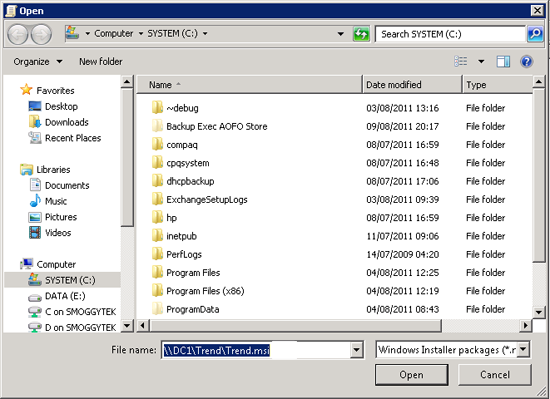Click the Favorites star icon
The image size is (550, 399).
coord(26,90)
